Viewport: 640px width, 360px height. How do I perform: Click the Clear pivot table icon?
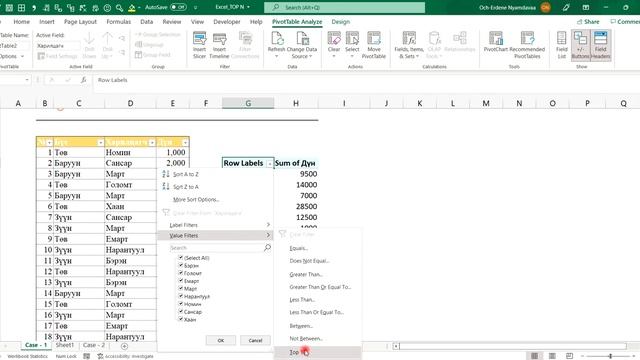click(334, 38)
